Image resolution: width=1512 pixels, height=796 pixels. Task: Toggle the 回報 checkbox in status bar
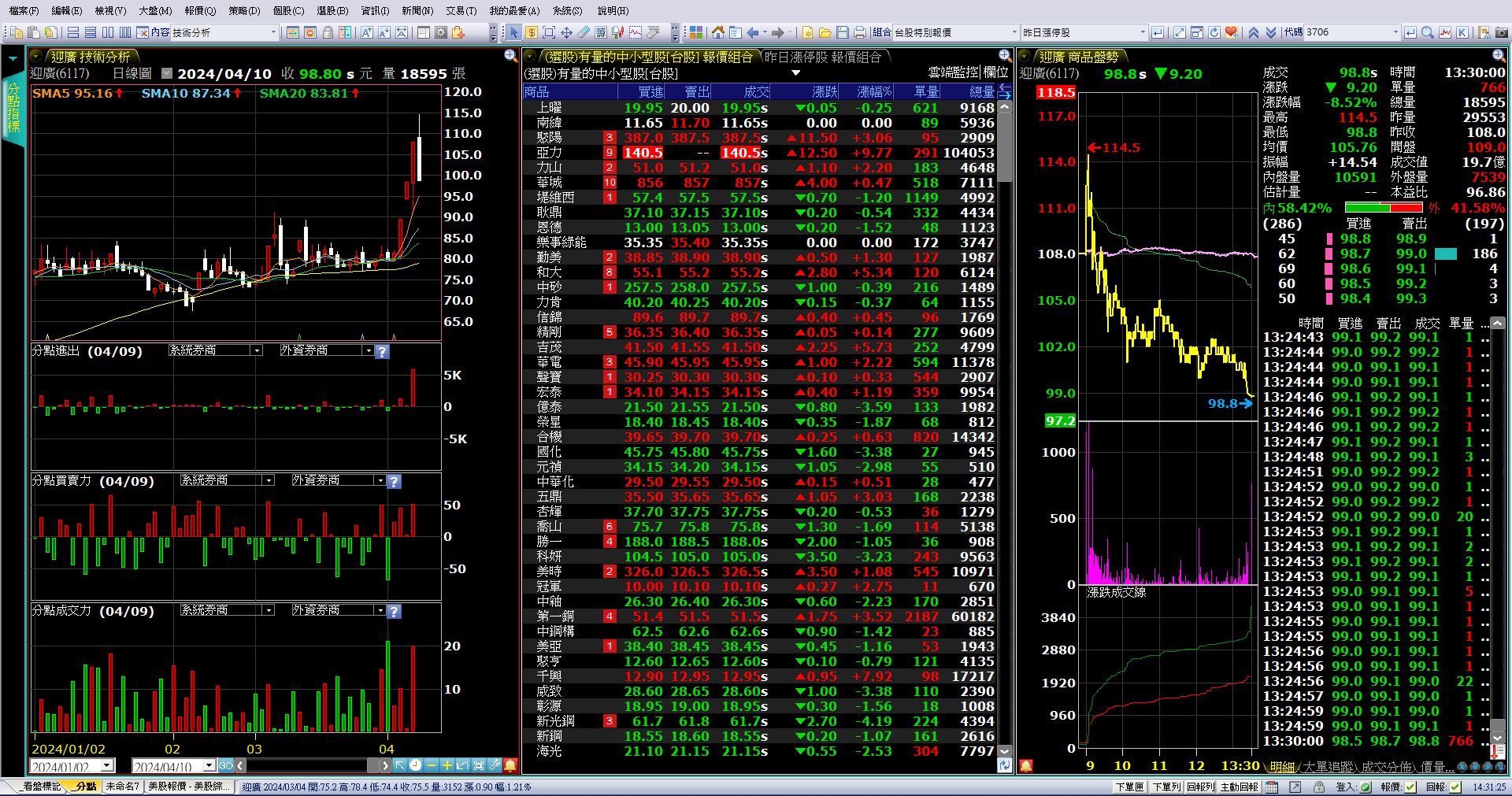[x=1455, y=787]
